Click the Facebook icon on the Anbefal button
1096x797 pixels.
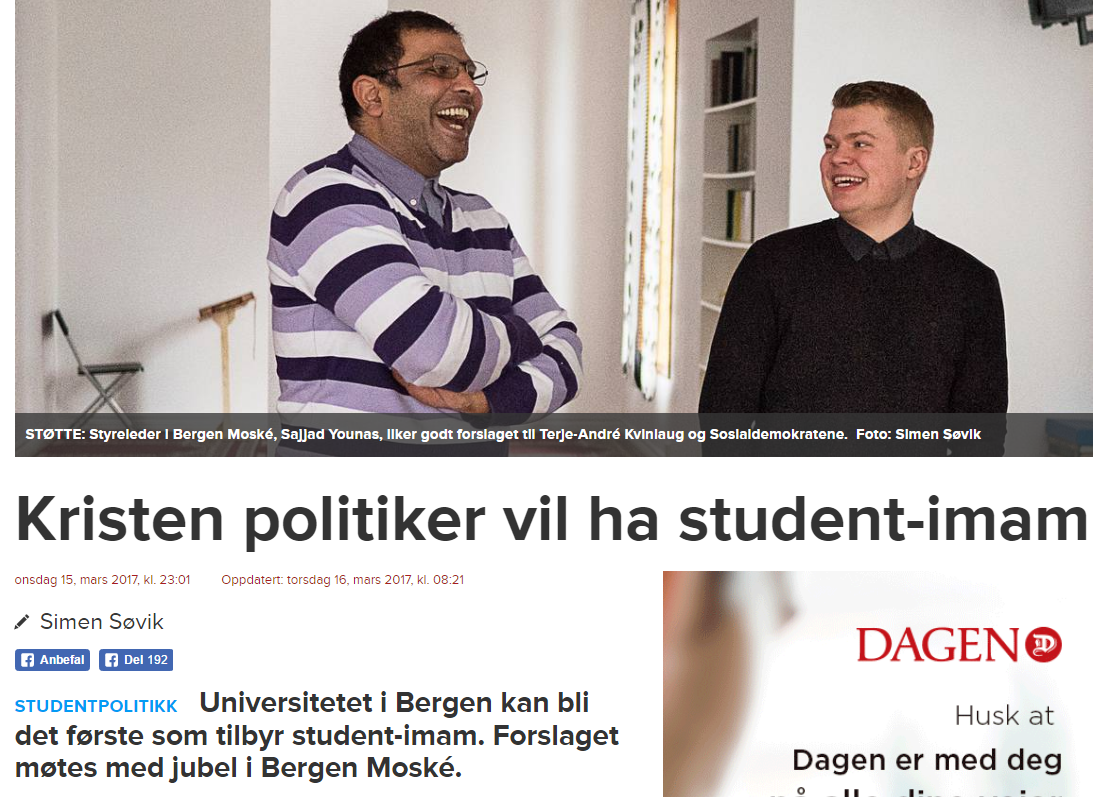pos(27,660)
